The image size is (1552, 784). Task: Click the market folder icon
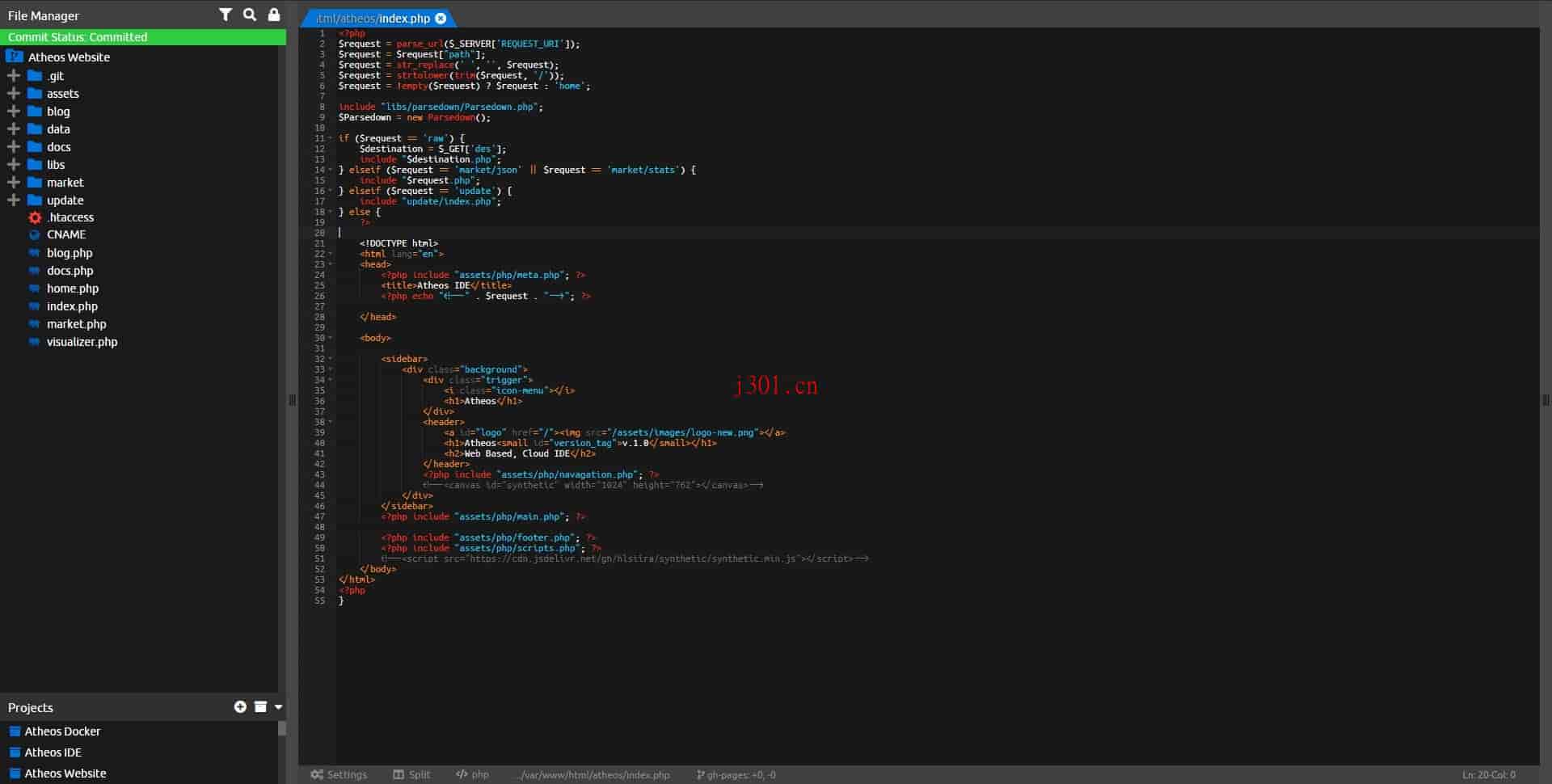[x=35, y=183]
